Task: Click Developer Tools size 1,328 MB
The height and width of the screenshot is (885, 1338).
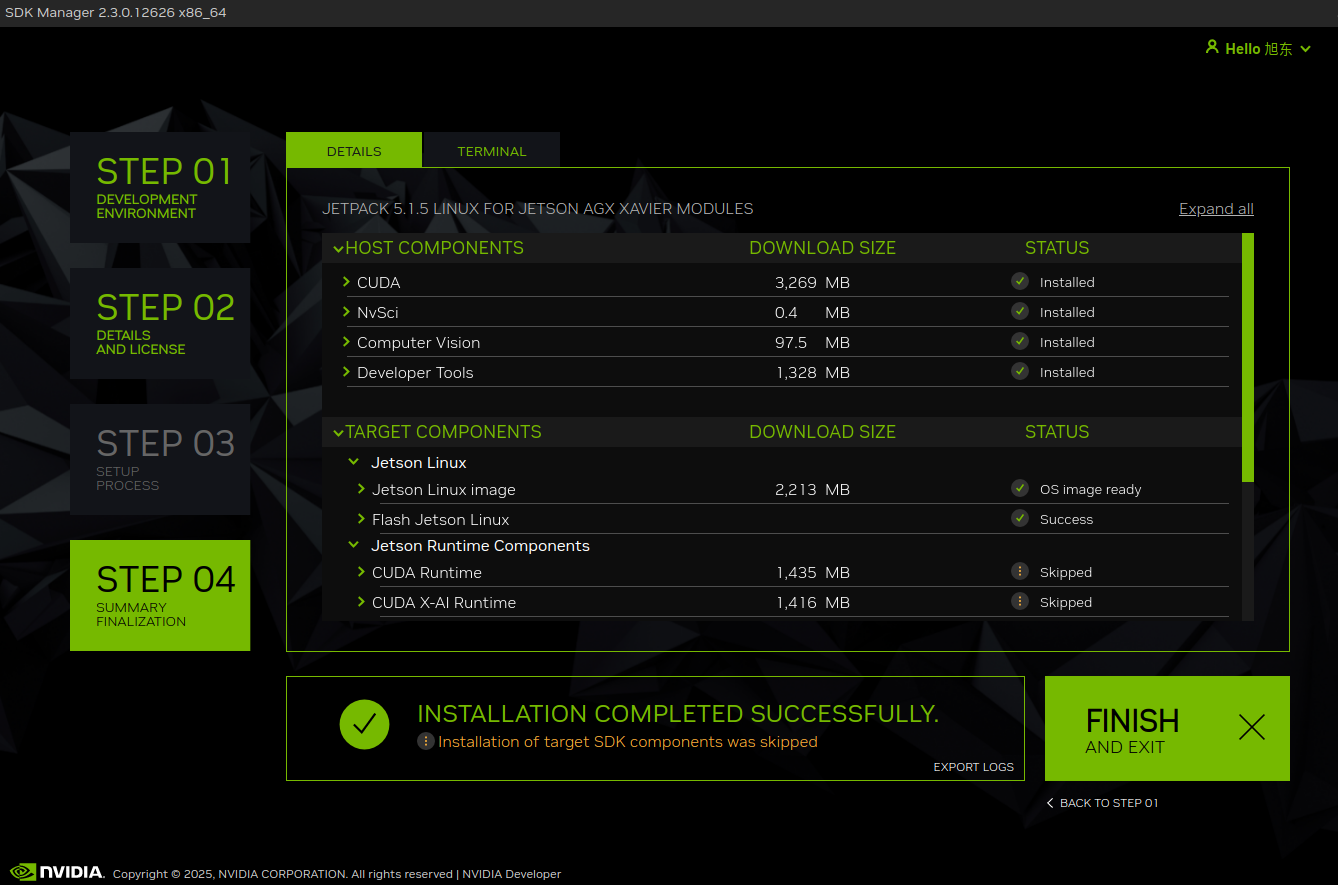Action: (x=812, y=372)
